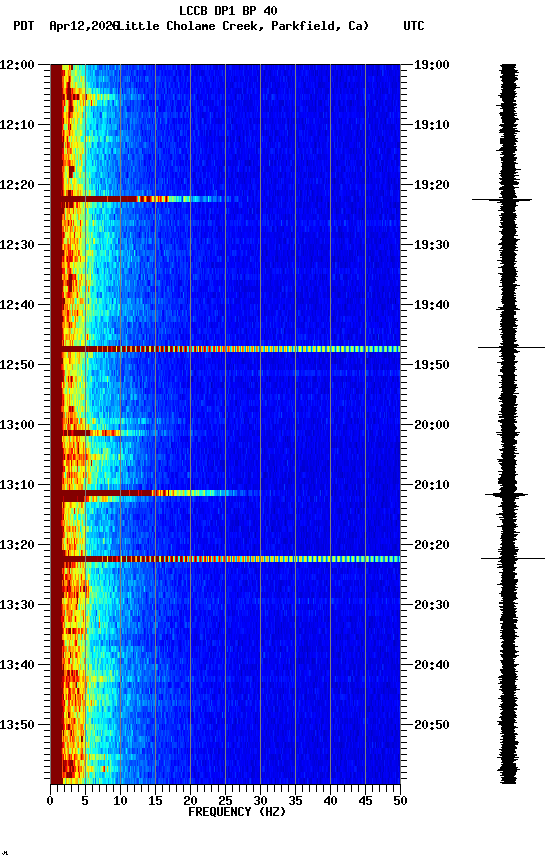Click the 10 Hz frequency axis label
This screenshot has width=552, height=864.
(120, 801)
